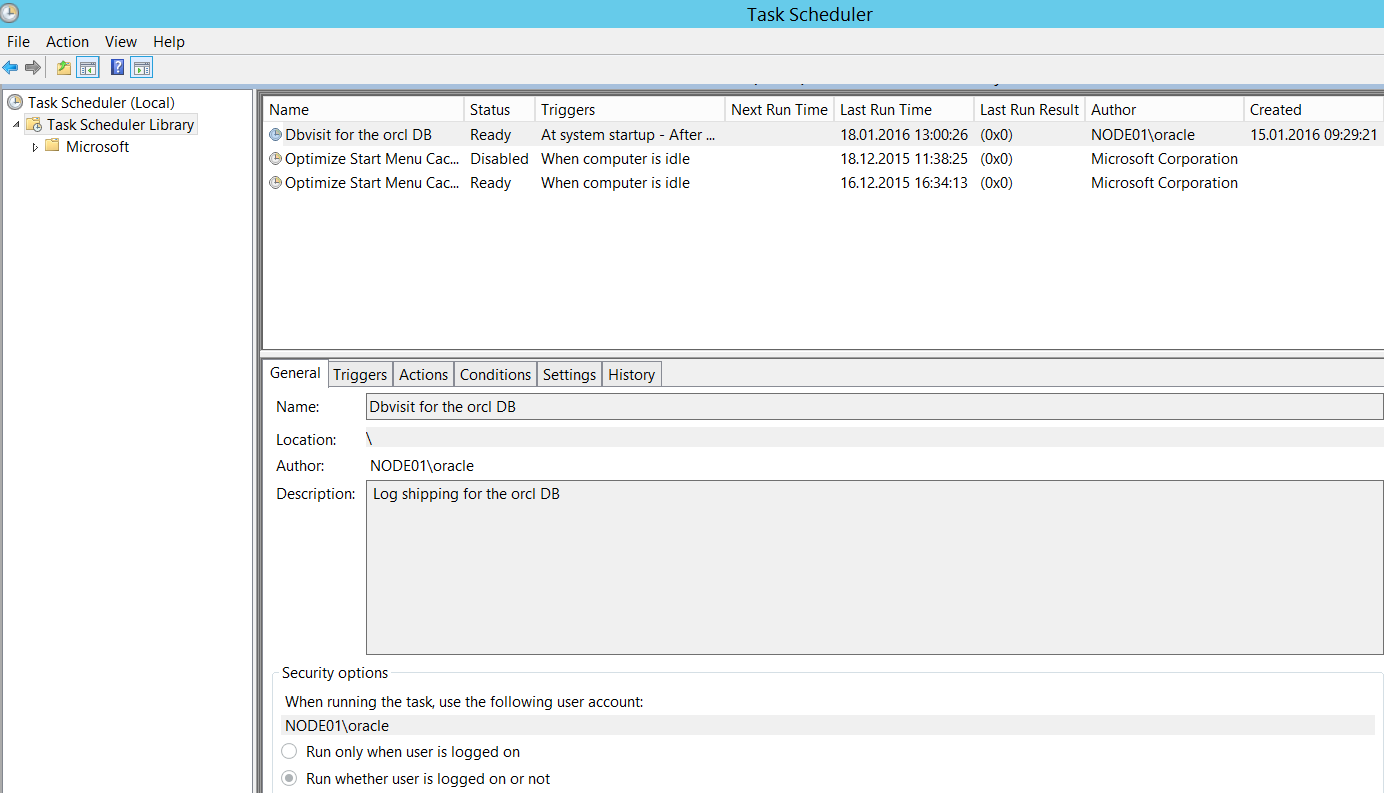Click NODE01\oracle in the list Author column
Image resolution: width=1384 pixels, height=793 pixels.
click(x=1143, y=134)
